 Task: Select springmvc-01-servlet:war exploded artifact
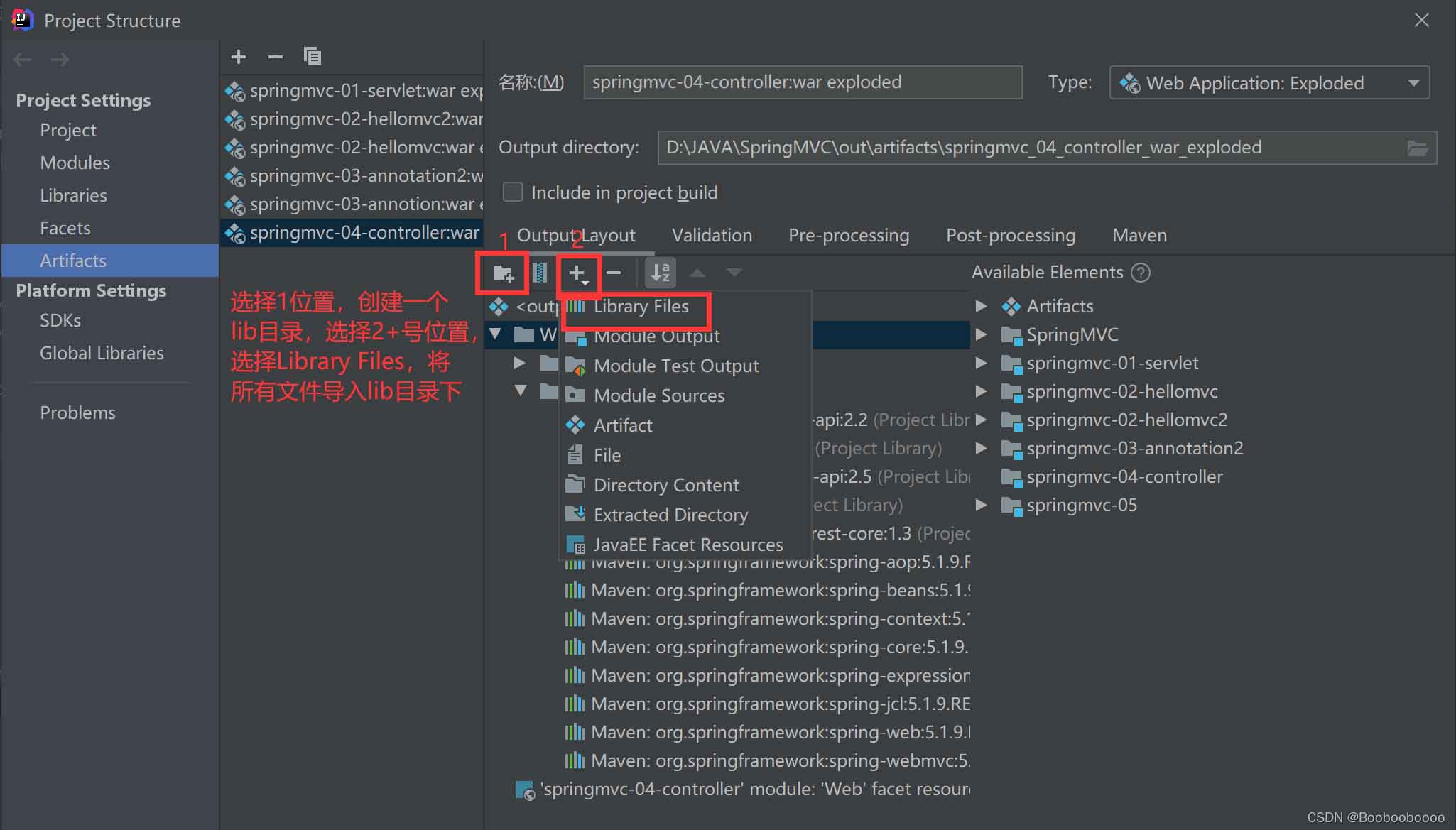tap(352, 91)
